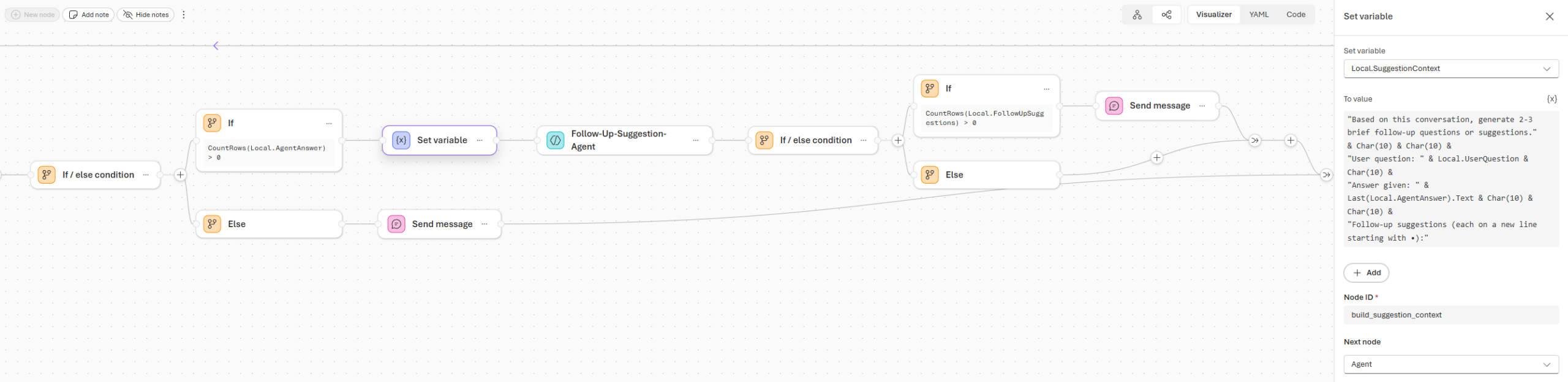1568x382 pixels.
Task: Insert formula using the {x} icon
Action: pos(1551,99)
